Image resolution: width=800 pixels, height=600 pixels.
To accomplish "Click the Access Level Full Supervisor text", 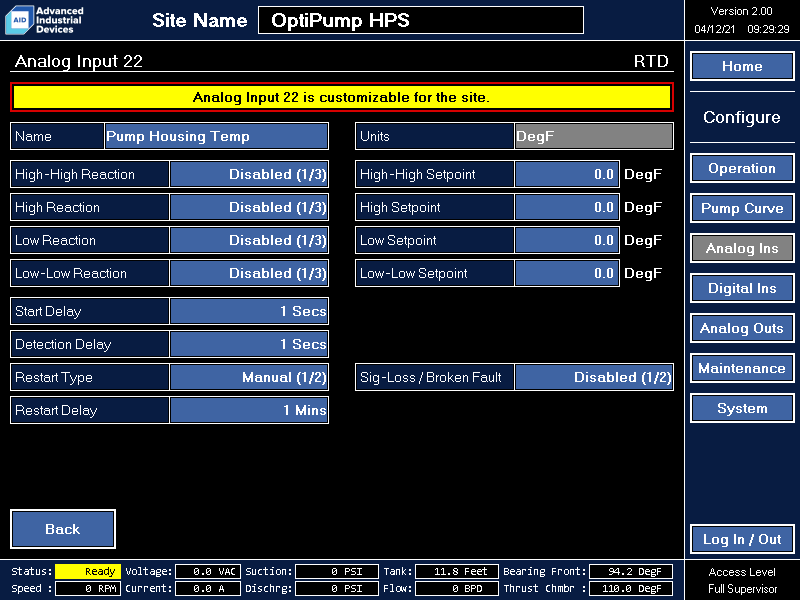I will pyautogui.click(x=742, y=580).
